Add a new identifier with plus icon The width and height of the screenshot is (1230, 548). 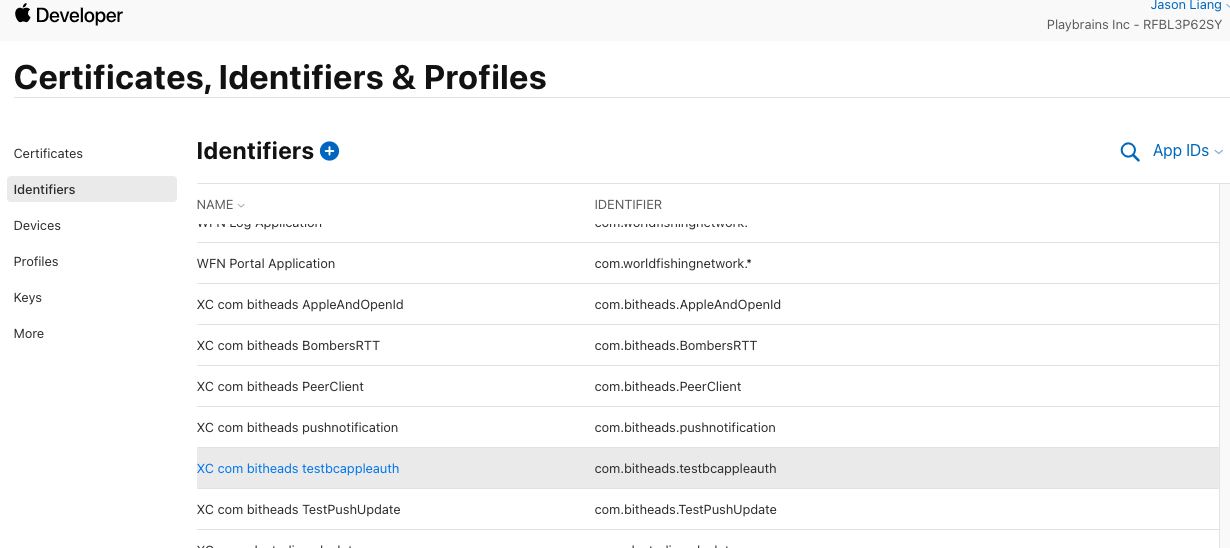(330, 151)
